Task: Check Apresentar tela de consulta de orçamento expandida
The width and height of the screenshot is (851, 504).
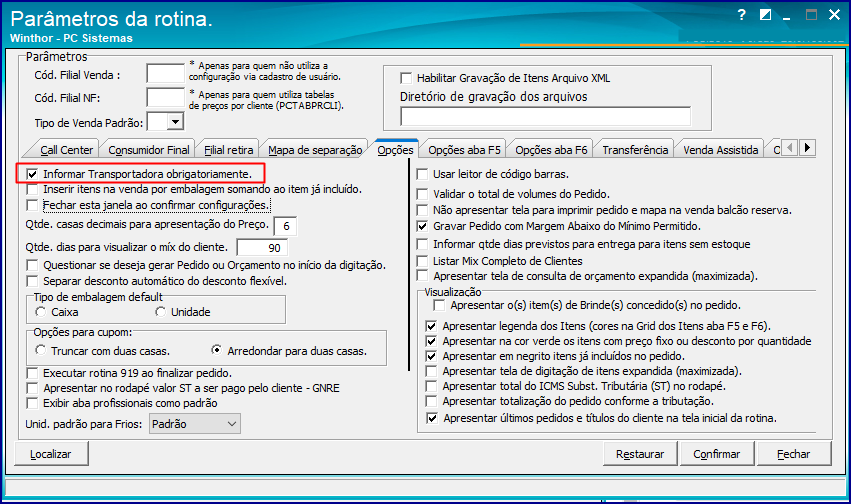Action: 422,276
